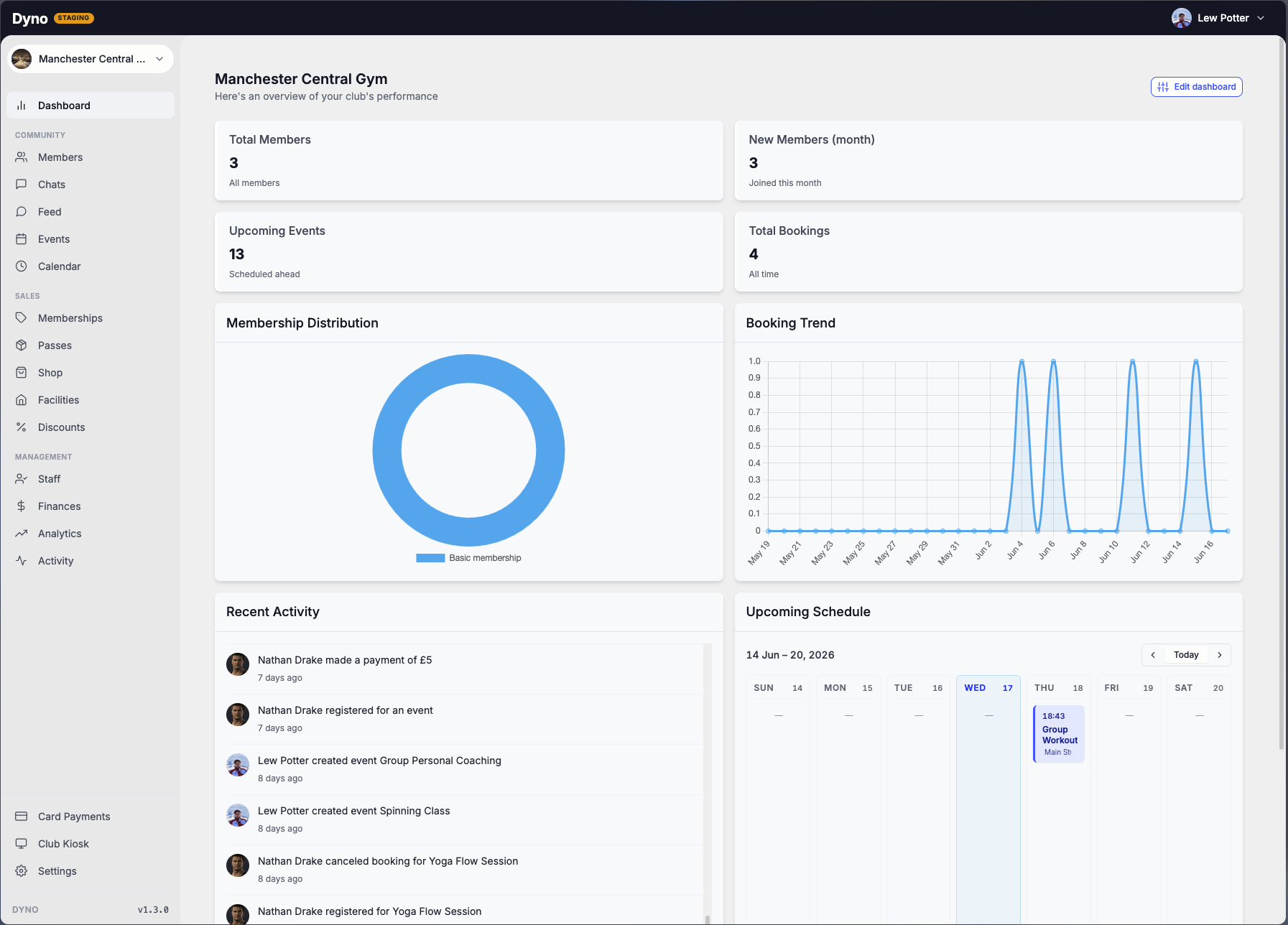Click the New Members (month) card

click(x=988, y=161)
